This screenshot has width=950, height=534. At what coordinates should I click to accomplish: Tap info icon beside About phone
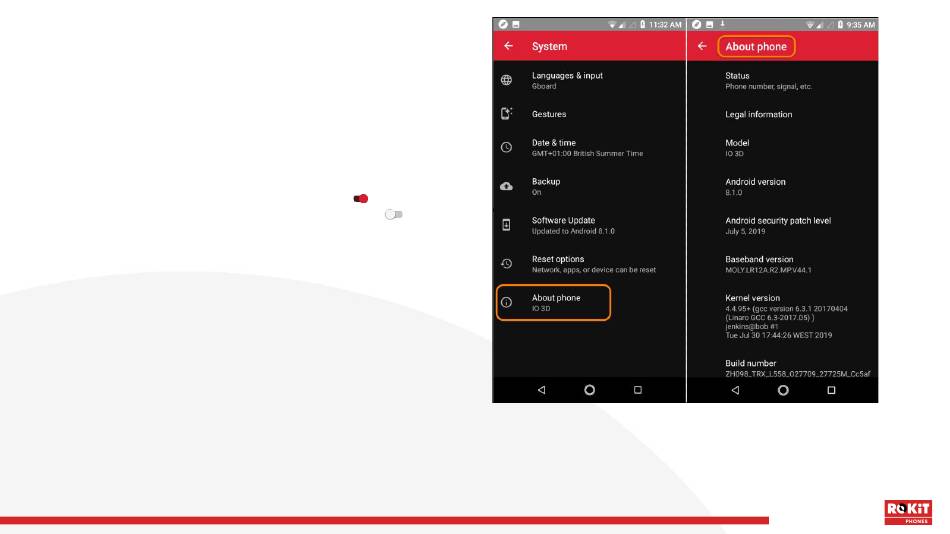[507, 302]
